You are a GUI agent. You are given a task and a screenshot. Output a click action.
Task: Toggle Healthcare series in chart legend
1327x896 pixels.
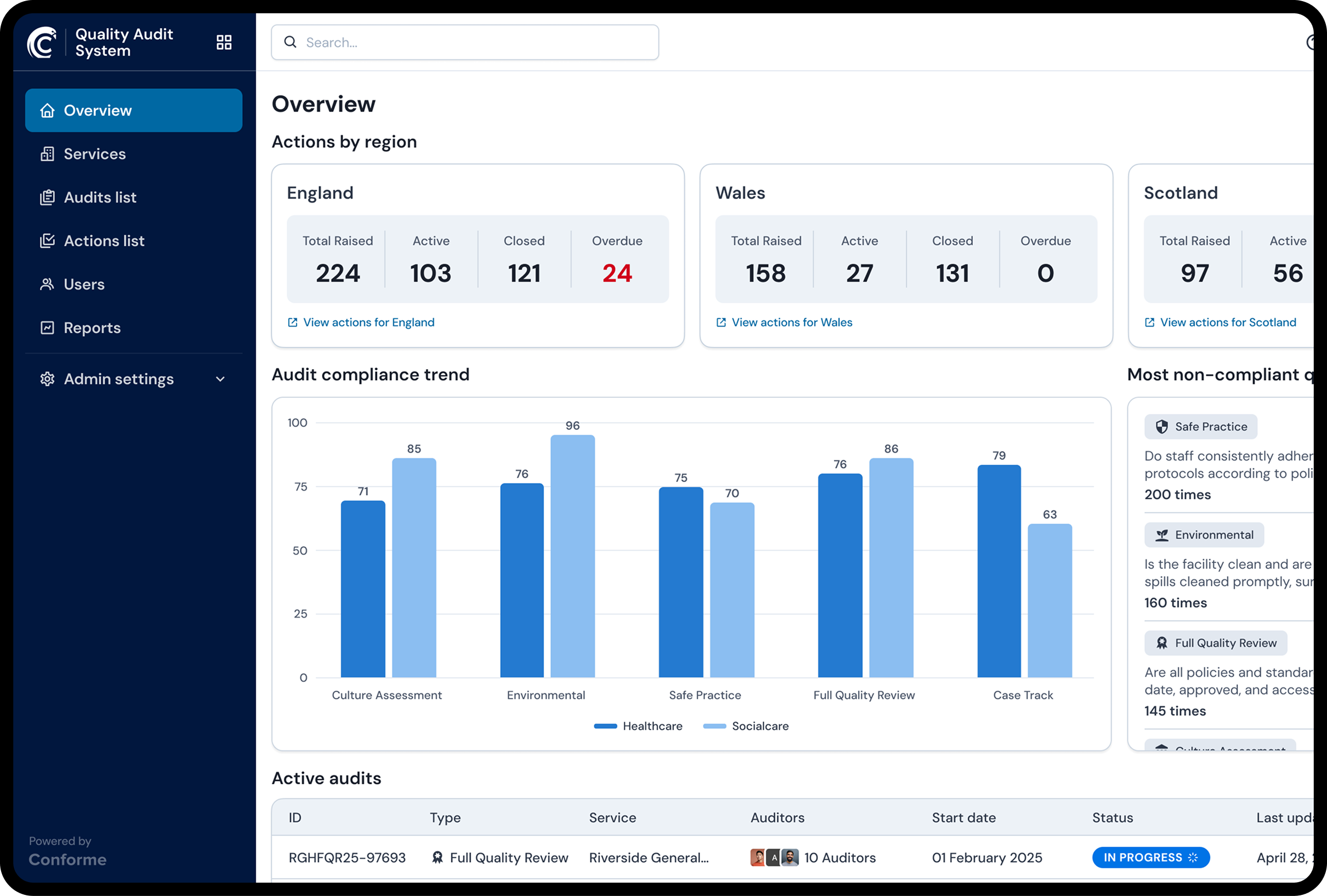[638, 726]
